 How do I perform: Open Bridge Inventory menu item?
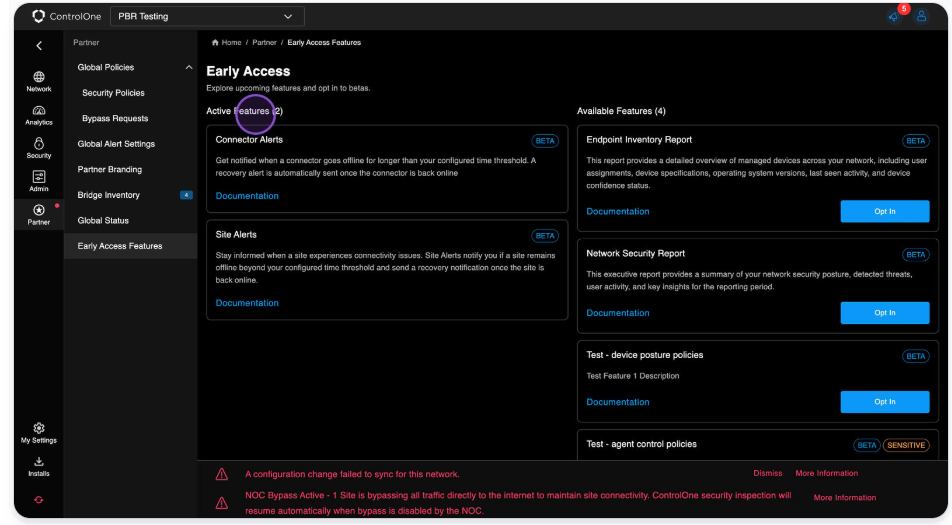(109, 195)
